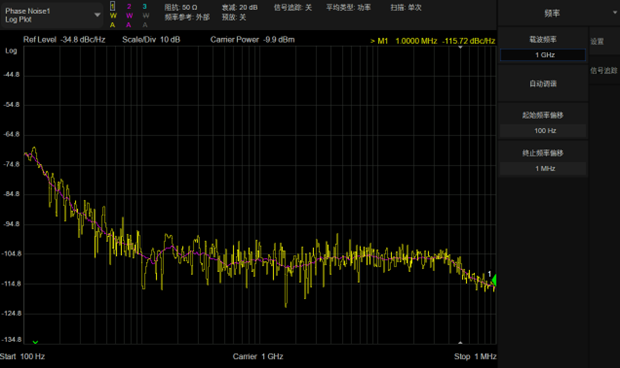
Task: Toggle the 信号追踪: 关 status setting
Action: (x=293, y=8)
